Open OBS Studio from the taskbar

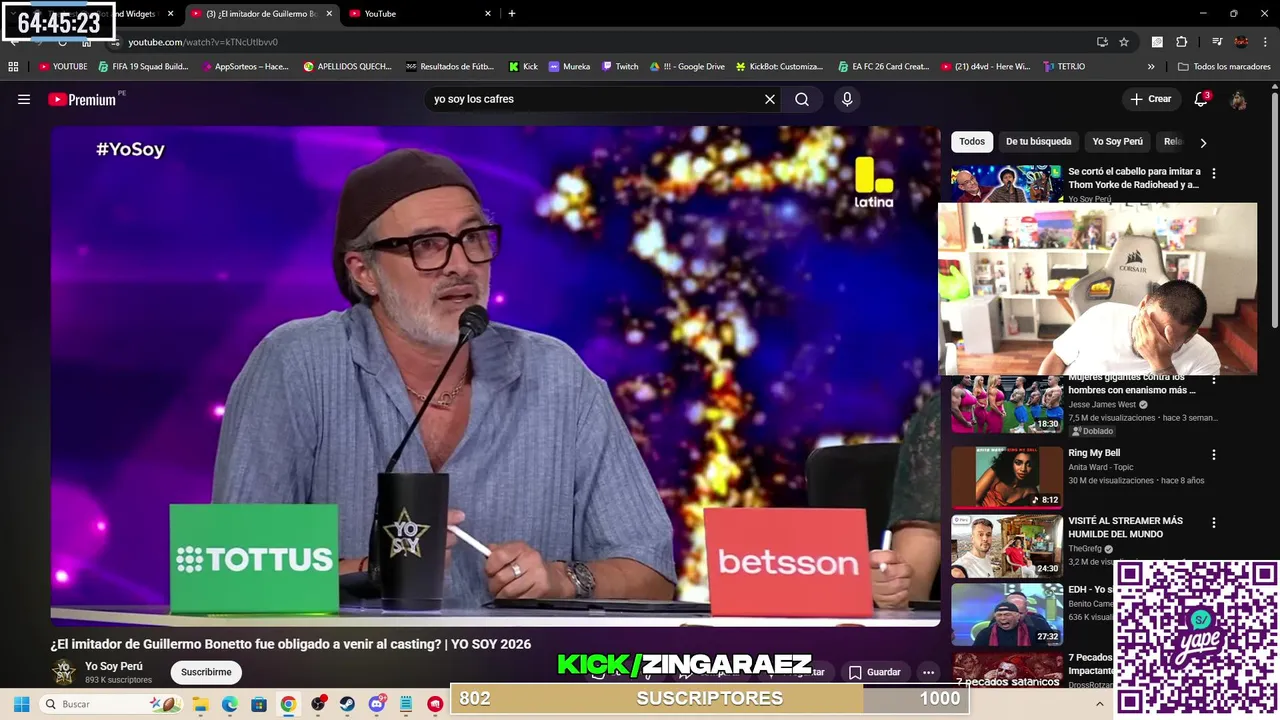pyautogui.click(x=318, y=704)
